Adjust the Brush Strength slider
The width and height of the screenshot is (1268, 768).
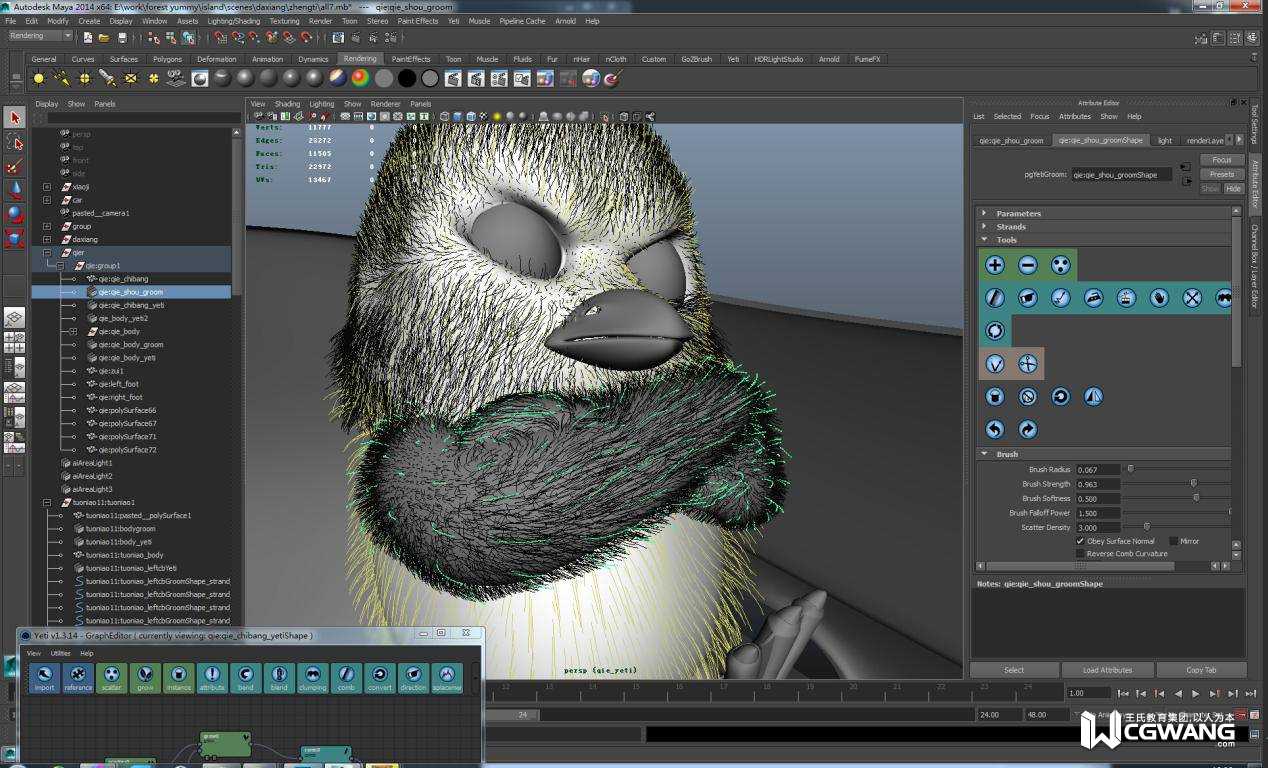point(1193,484)
